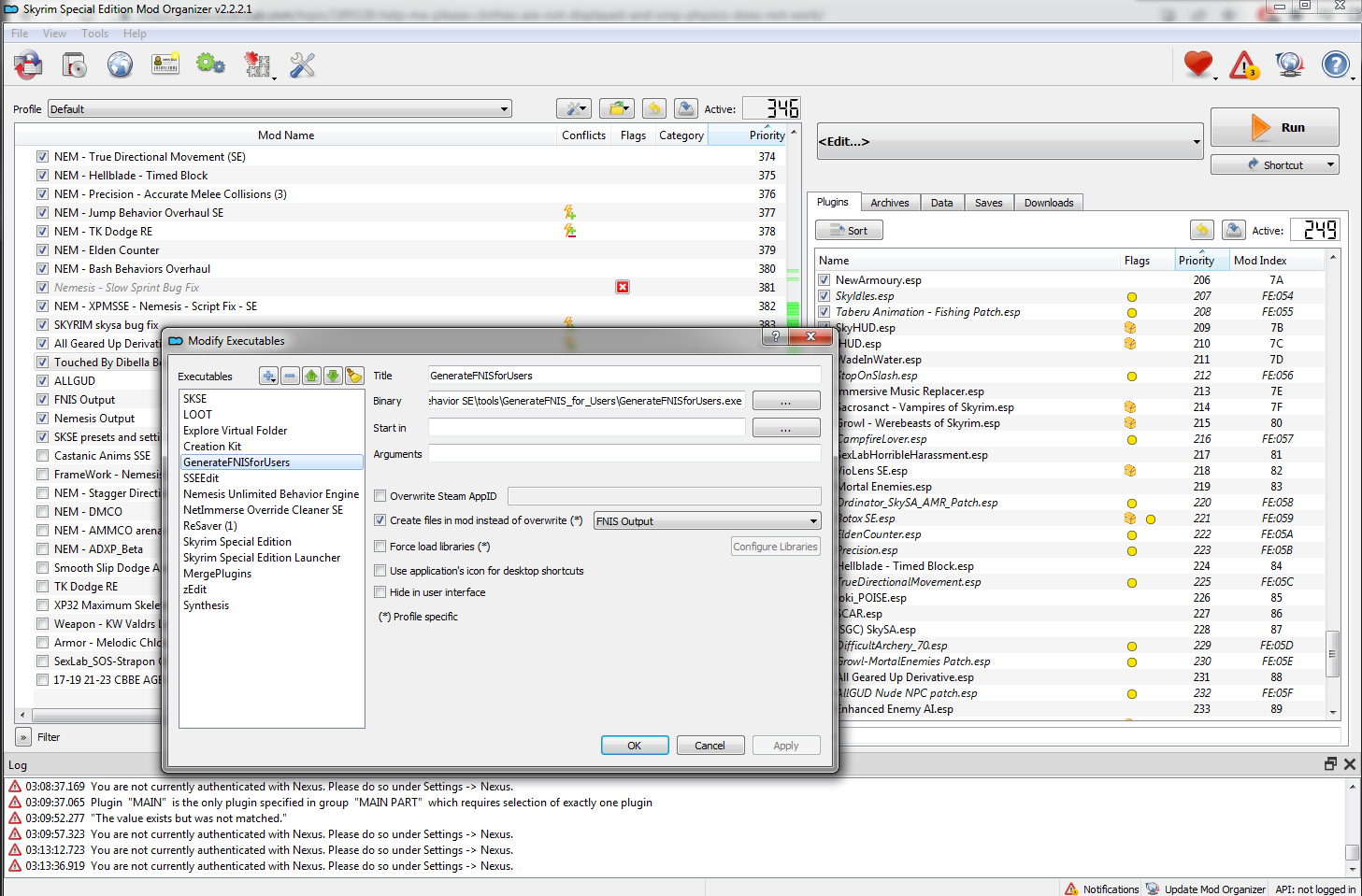This screenshot has width=1362, height=896.
Task: Check Use application's icon for desktop shortcuts
Action: click(x=380, y=571)
